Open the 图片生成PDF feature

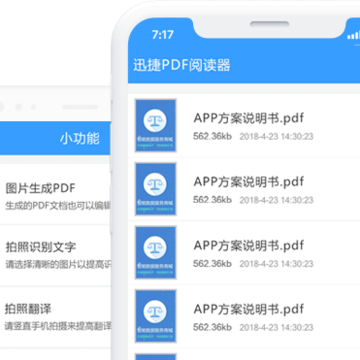(40, 188)
